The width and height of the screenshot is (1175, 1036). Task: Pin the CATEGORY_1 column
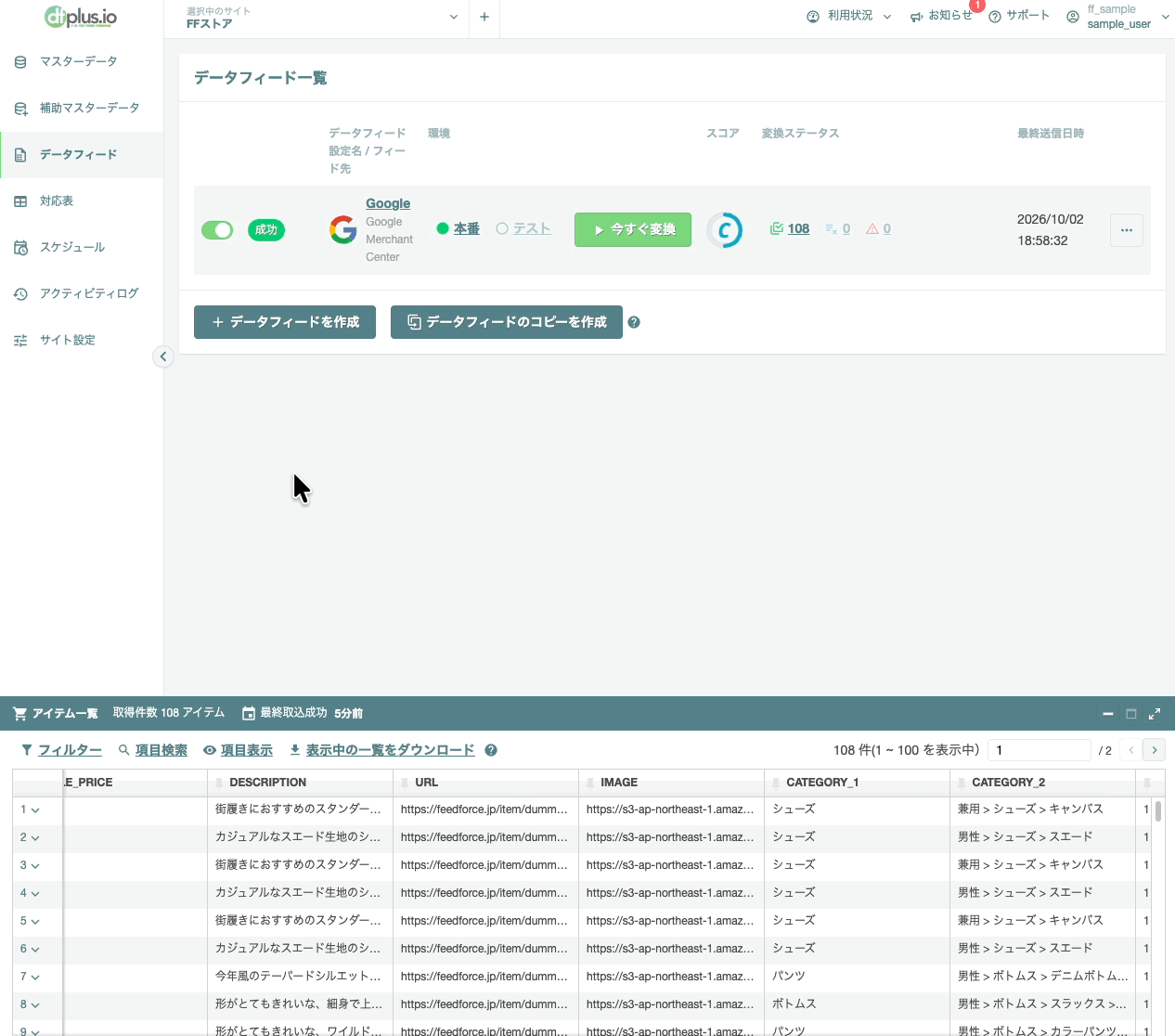tap(777, 783)
